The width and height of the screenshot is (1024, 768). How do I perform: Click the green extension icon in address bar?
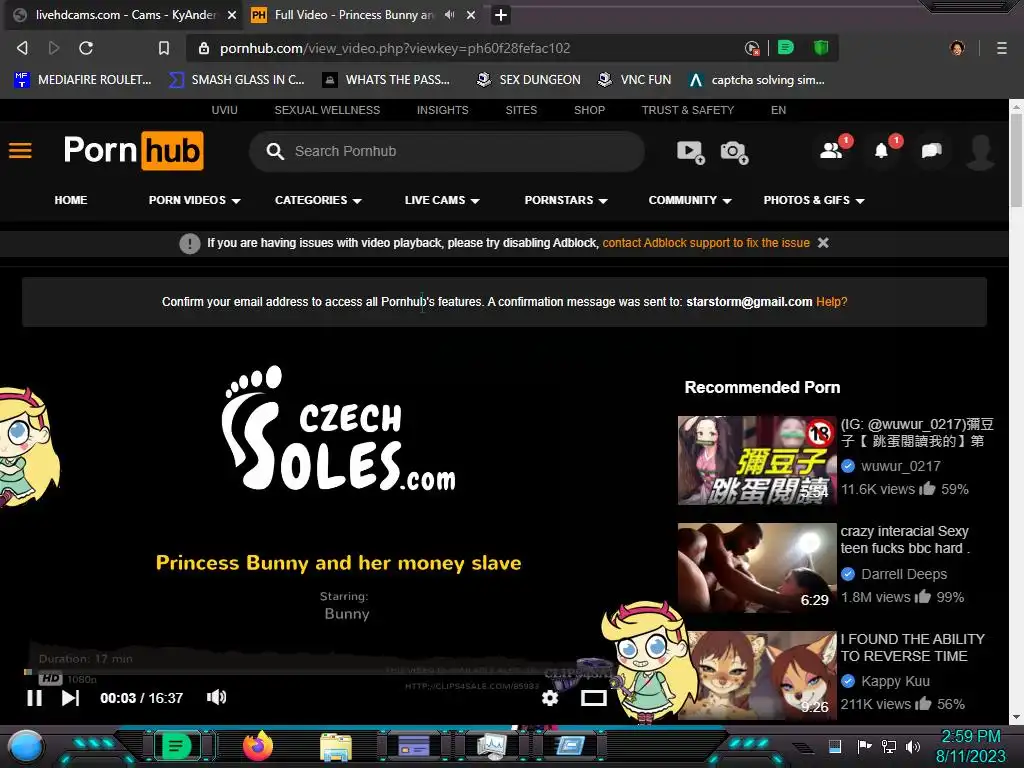coord(786,47)
